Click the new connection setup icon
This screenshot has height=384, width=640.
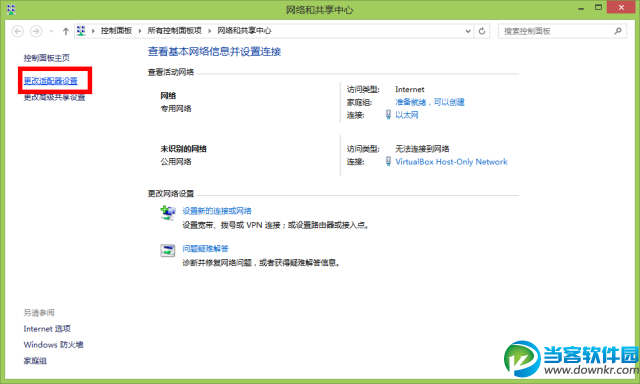[168, 213]
